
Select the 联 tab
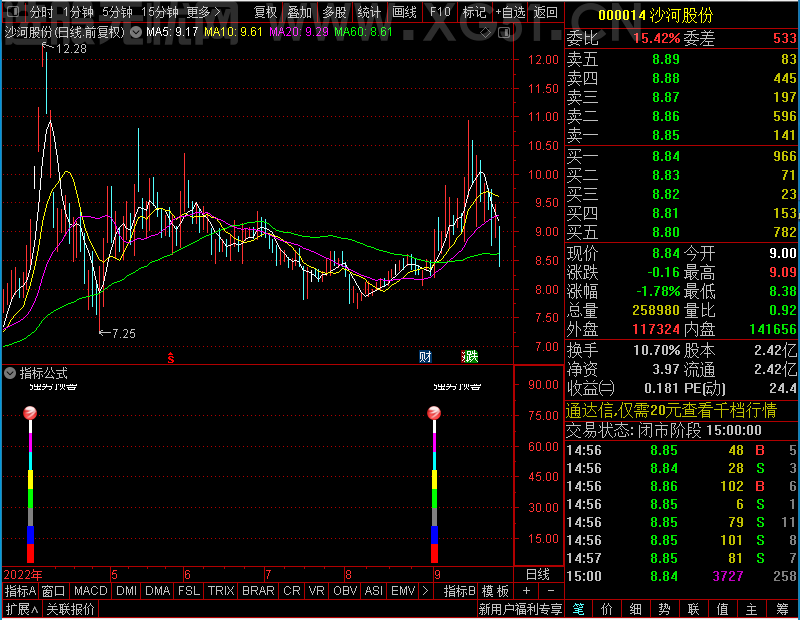click(x=693, y=609)
